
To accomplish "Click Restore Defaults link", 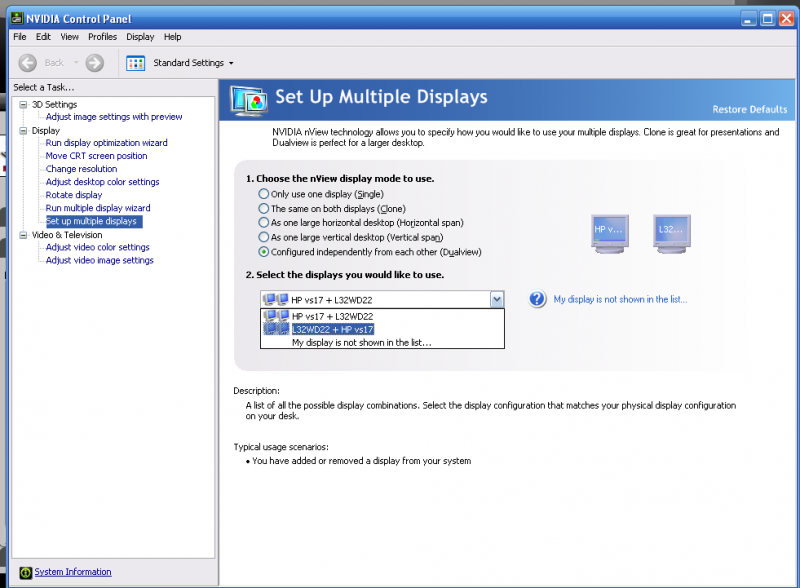I will pos(749,109).
